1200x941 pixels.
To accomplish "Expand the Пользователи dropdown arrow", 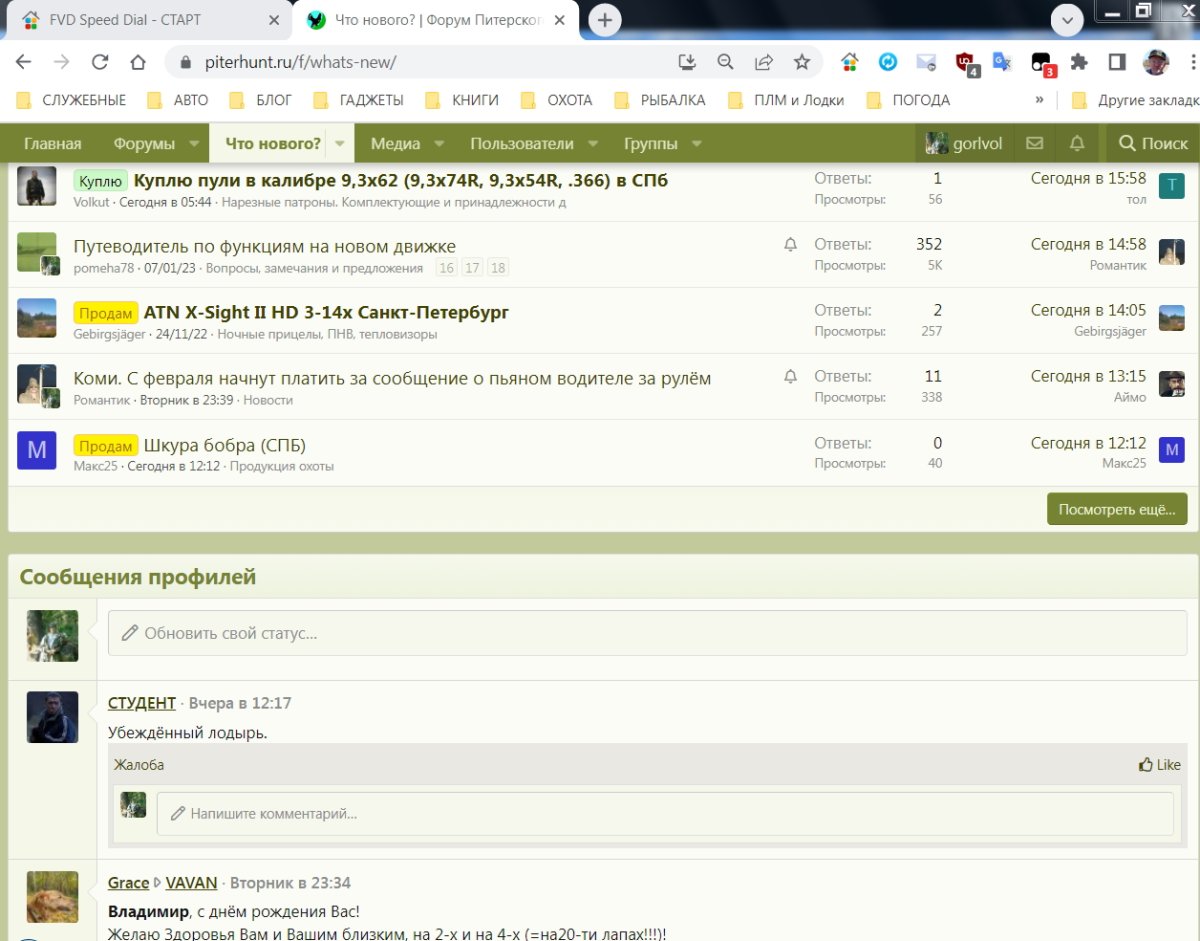I will click(x=593, y=144).
